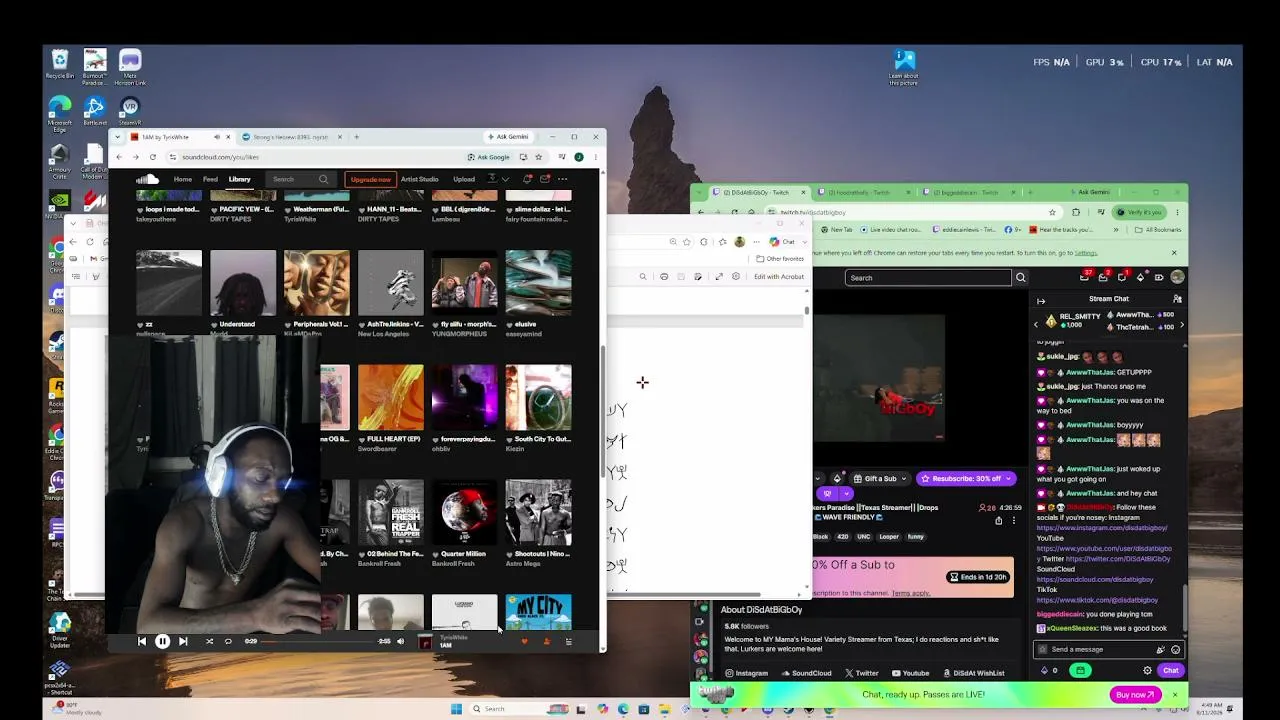
Task: Open Twitch chat community users list
Action: point(1177,299)
